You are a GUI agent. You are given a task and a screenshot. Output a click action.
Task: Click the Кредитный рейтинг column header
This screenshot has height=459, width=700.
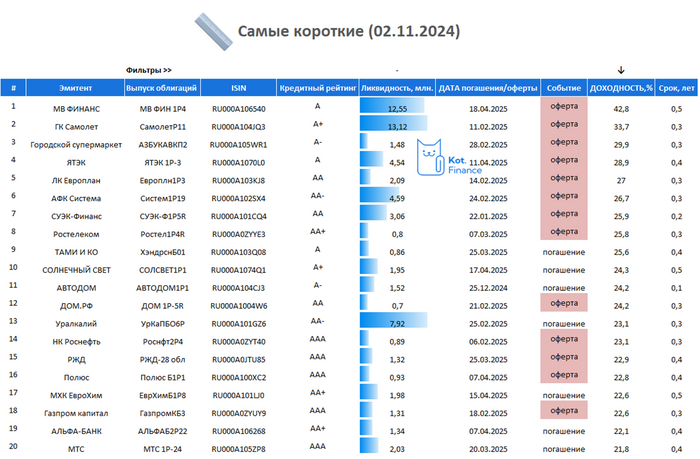pyautogui.click(x=317, y=88)
